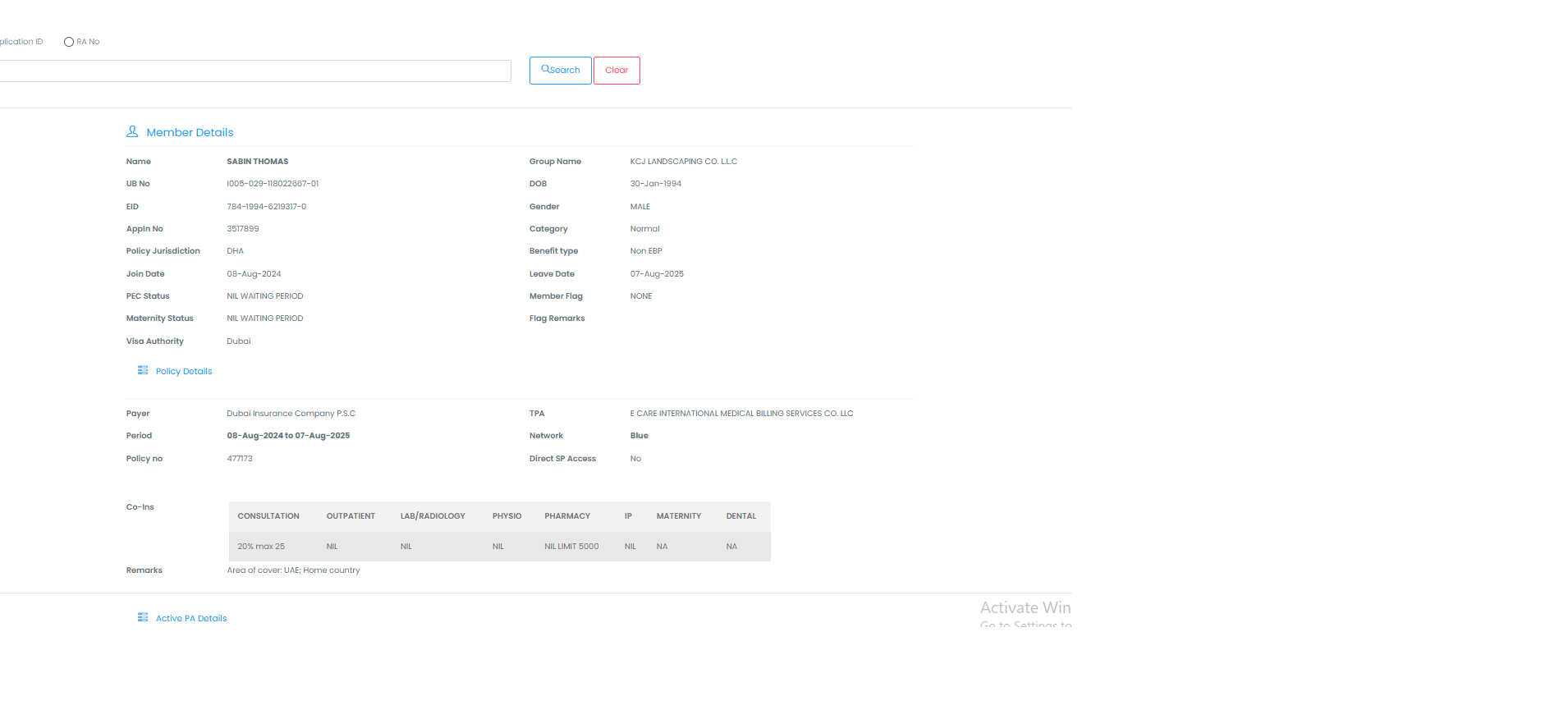Open the Member Details heading
Screen dimensions: 1568x719
pyautogui.click(x=190, y=132)
